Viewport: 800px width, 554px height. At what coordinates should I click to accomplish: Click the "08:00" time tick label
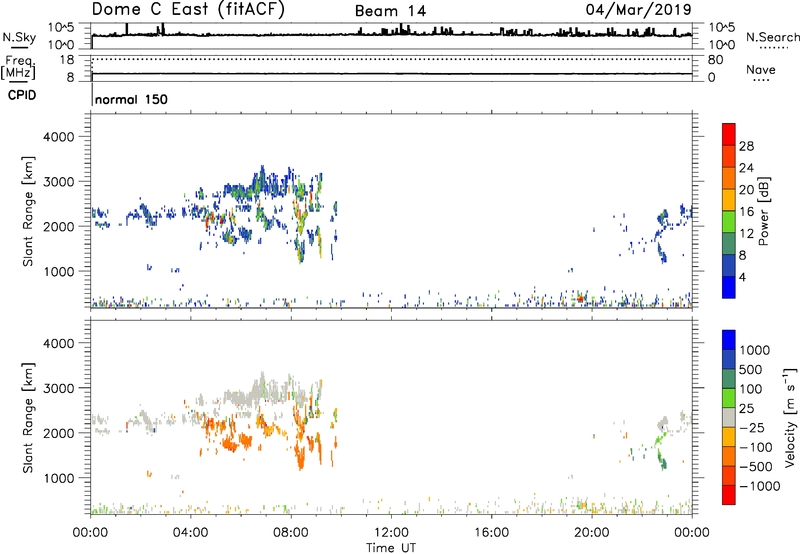(x=290, y=533)
